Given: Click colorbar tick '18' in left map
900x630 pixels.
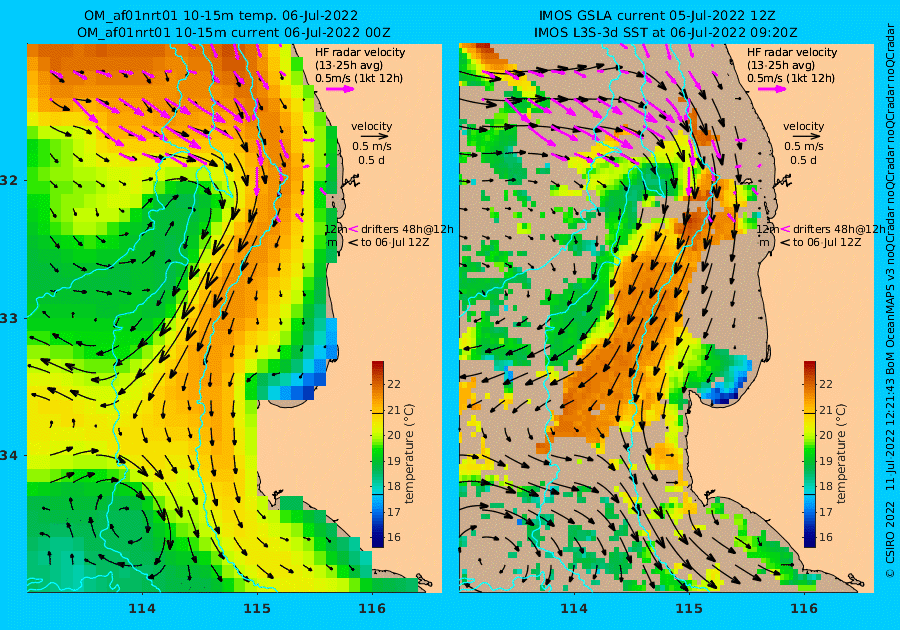Looking at the screenshot, I should coord(394,486).
